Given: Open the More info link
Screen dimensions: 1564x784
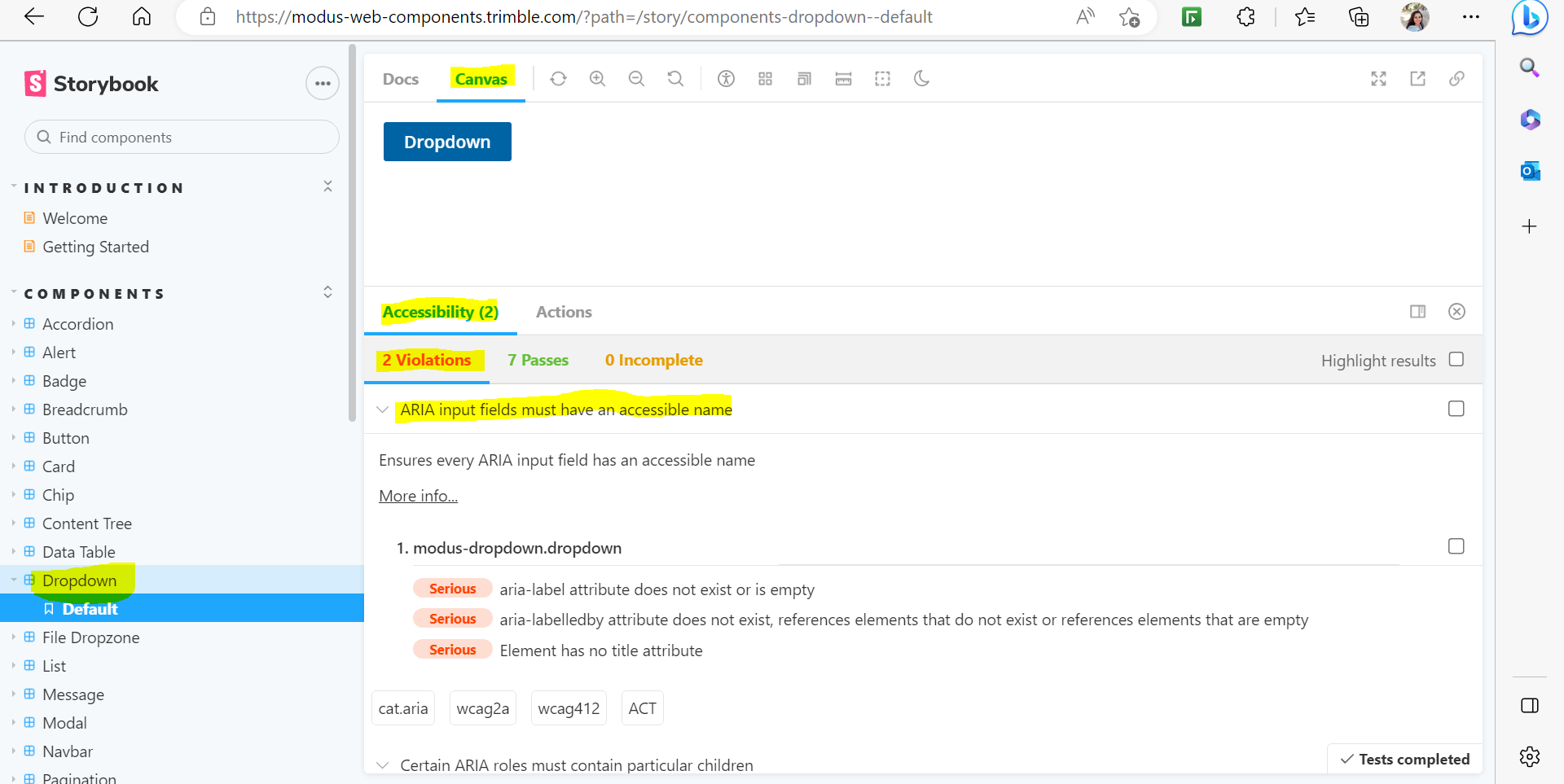Looking at the screenshot, I should 417,495.
